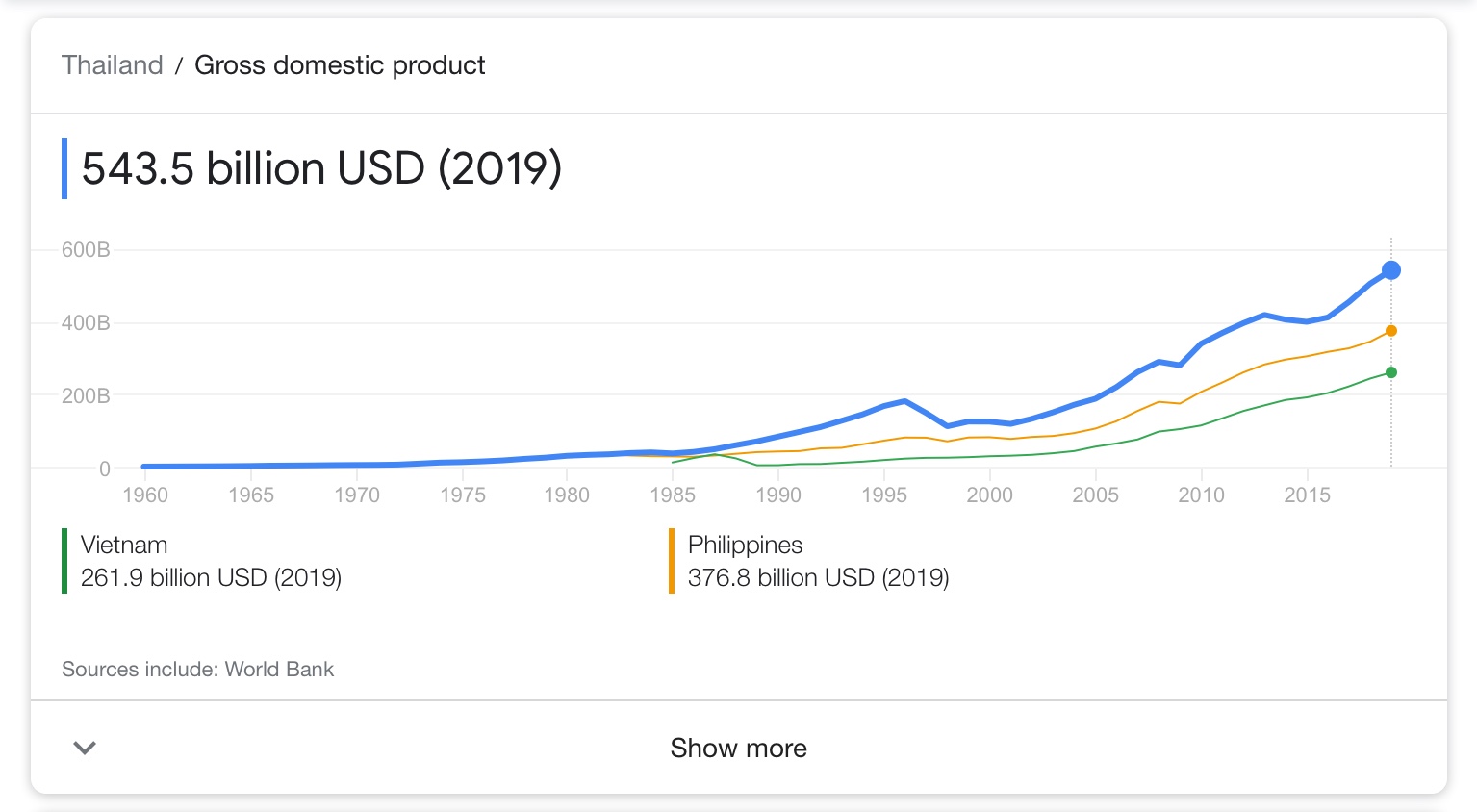Click Thailand's blue 2019 data point
This screenshot has width=1477, height=812.
(1390, 270)
